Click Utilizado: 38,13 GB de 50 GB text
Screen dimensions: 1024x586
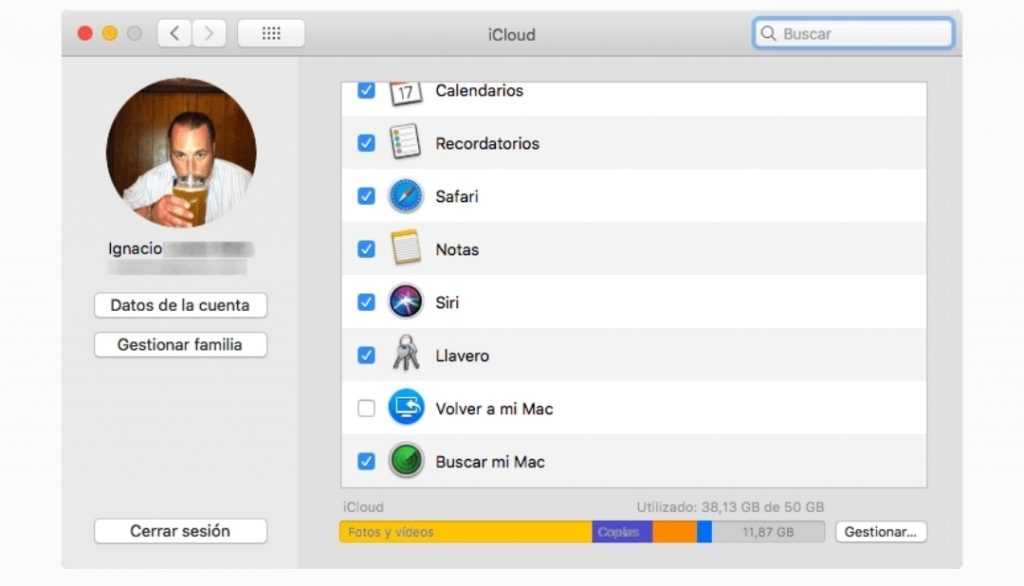pos(730,507)
